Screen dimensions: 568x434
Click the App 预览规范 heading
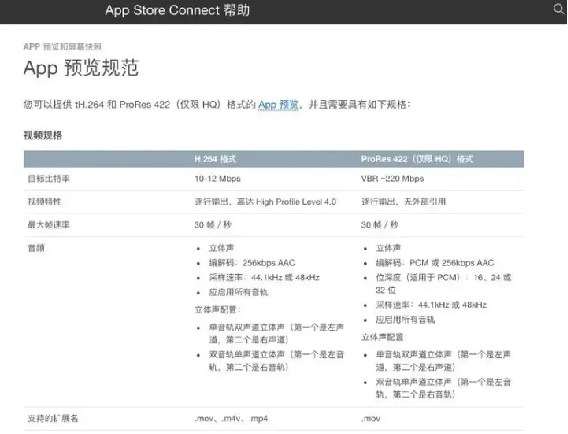point(81,68)
